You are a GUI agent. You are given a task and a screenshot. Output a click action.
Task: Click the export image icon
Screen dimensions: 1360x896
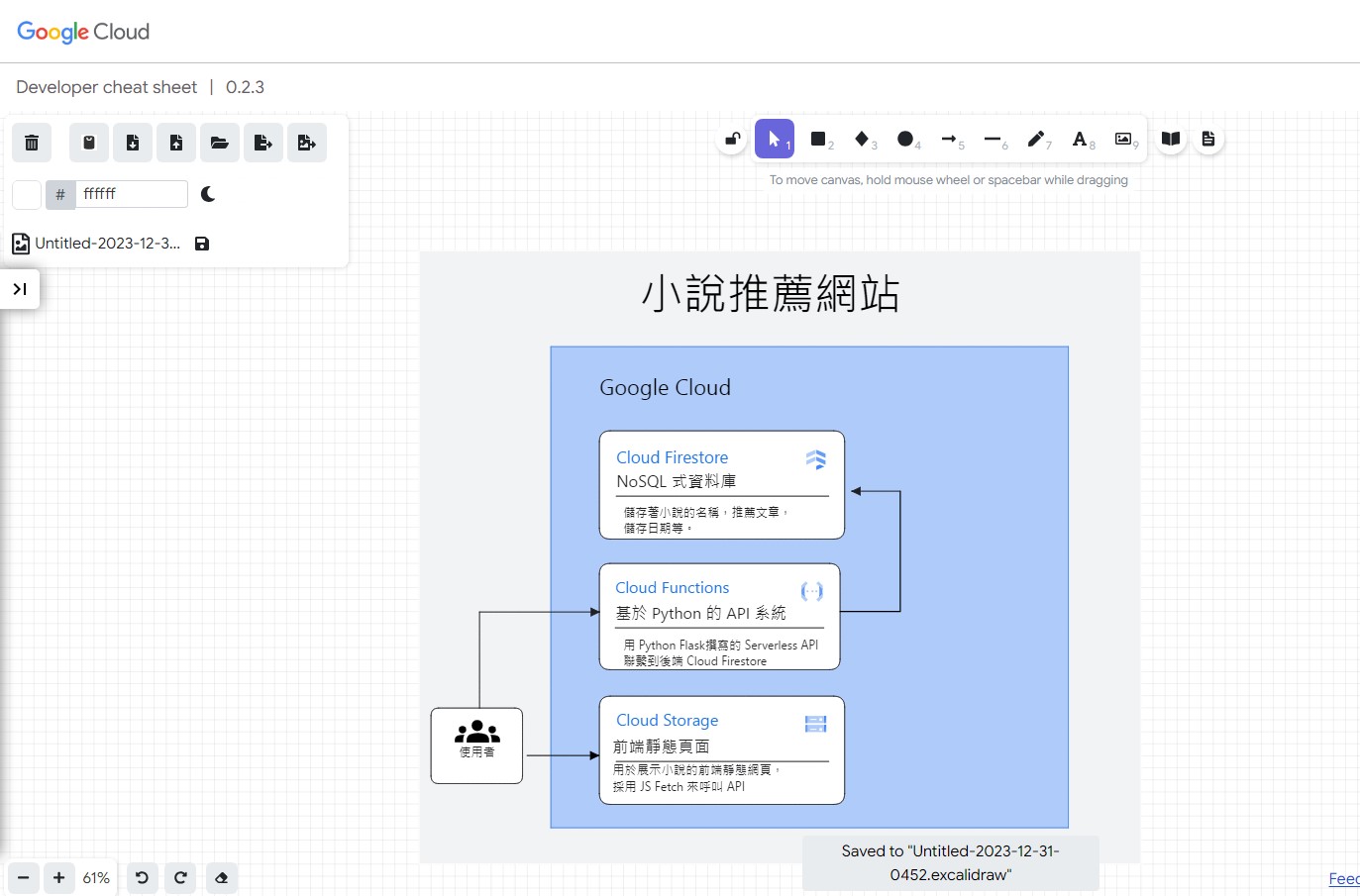click(307, 143)
